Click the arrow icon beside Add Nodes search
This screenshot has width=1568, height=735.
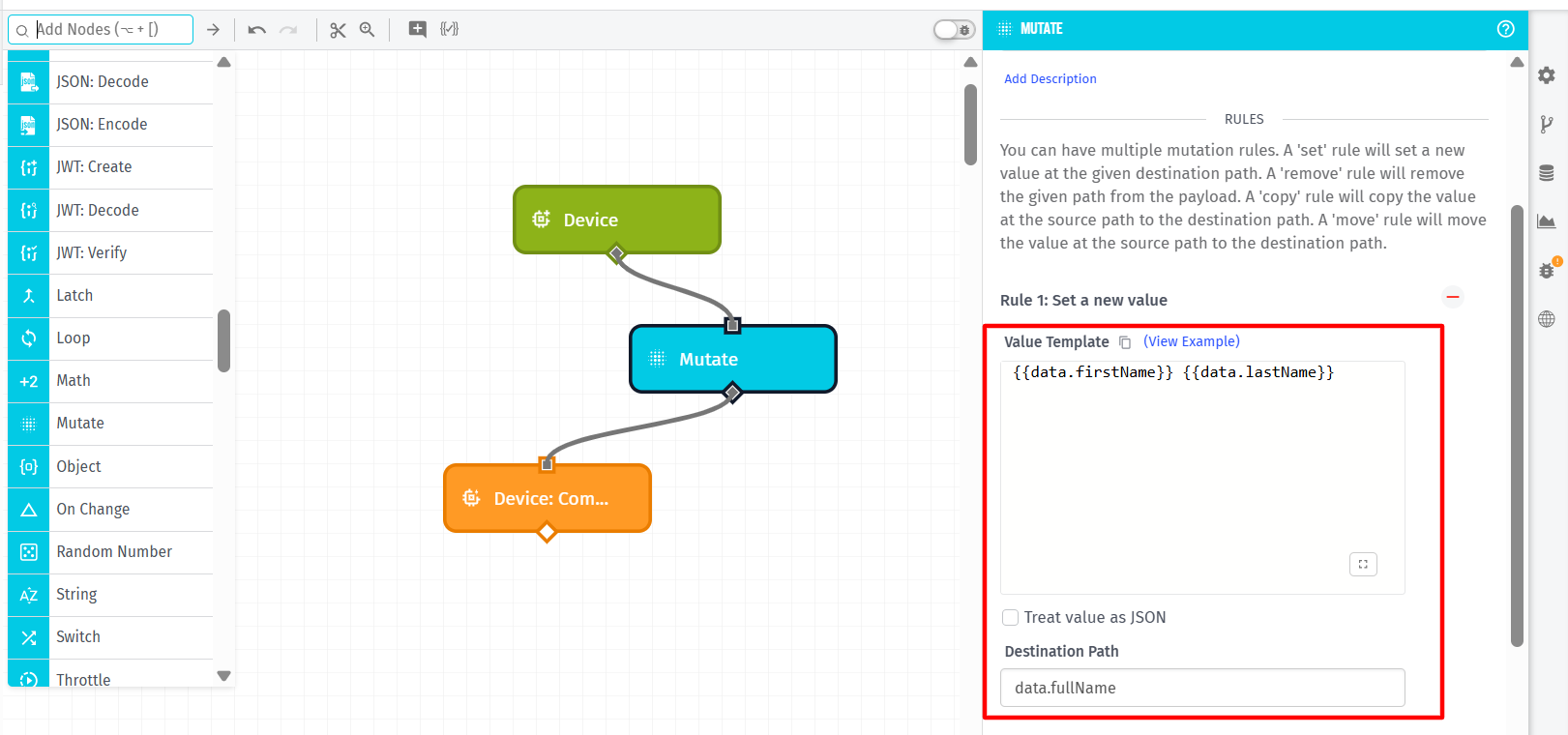[x=214, y=30]
